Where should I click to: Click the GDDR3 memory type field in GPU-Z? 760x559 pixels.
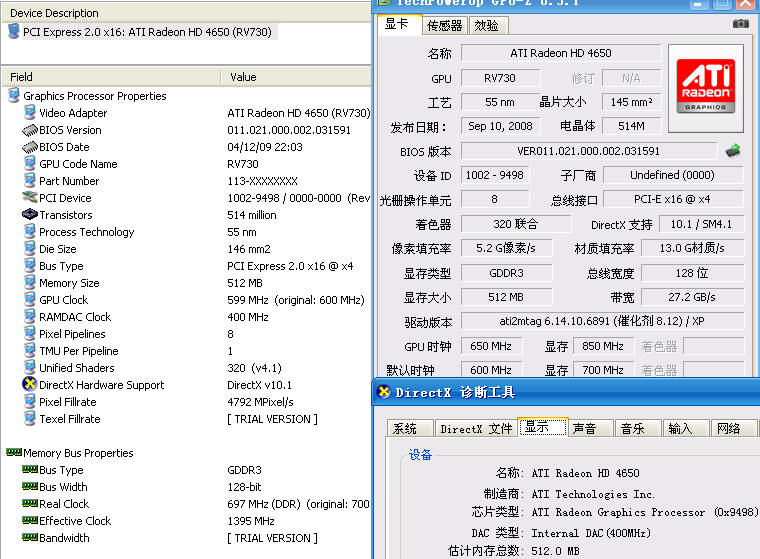click(506, 273)
